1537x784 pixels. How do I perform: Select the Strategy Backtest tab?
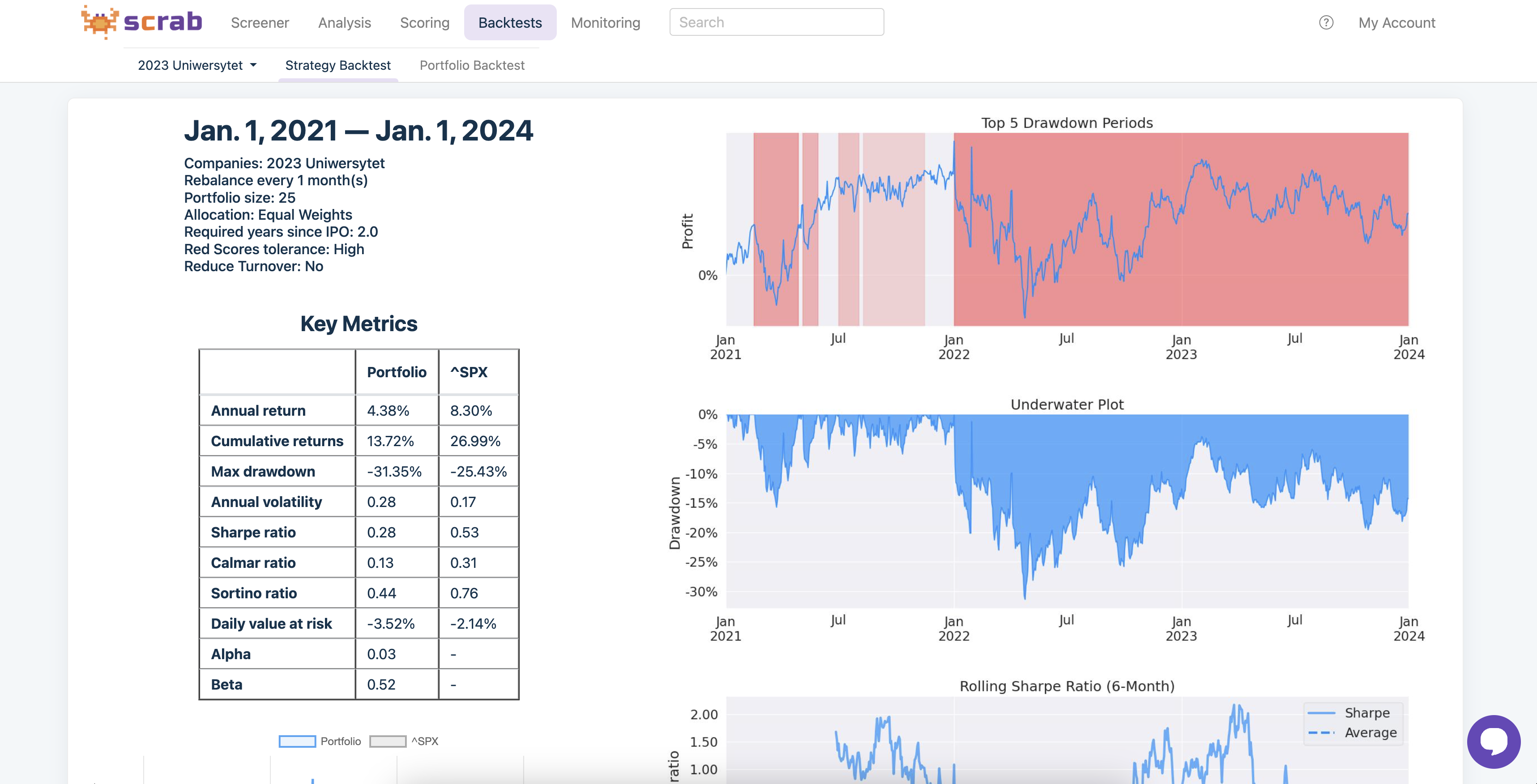coord(338,65)
